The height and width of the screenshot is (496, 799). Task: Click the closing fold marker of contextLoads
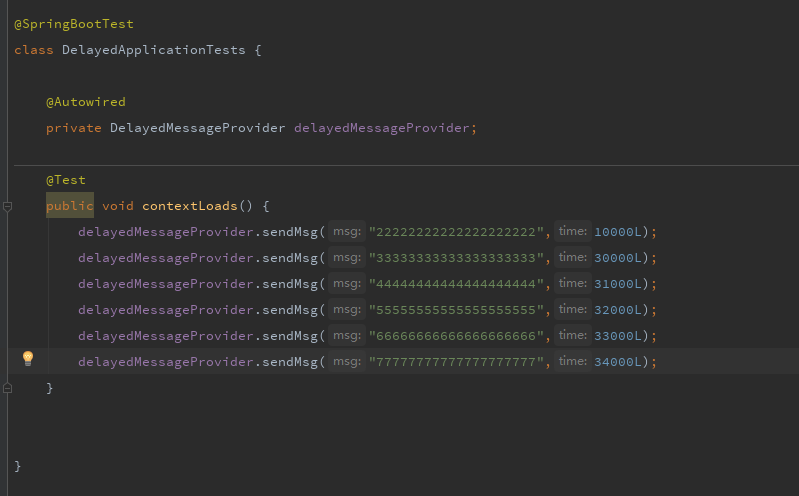[8, 388]
